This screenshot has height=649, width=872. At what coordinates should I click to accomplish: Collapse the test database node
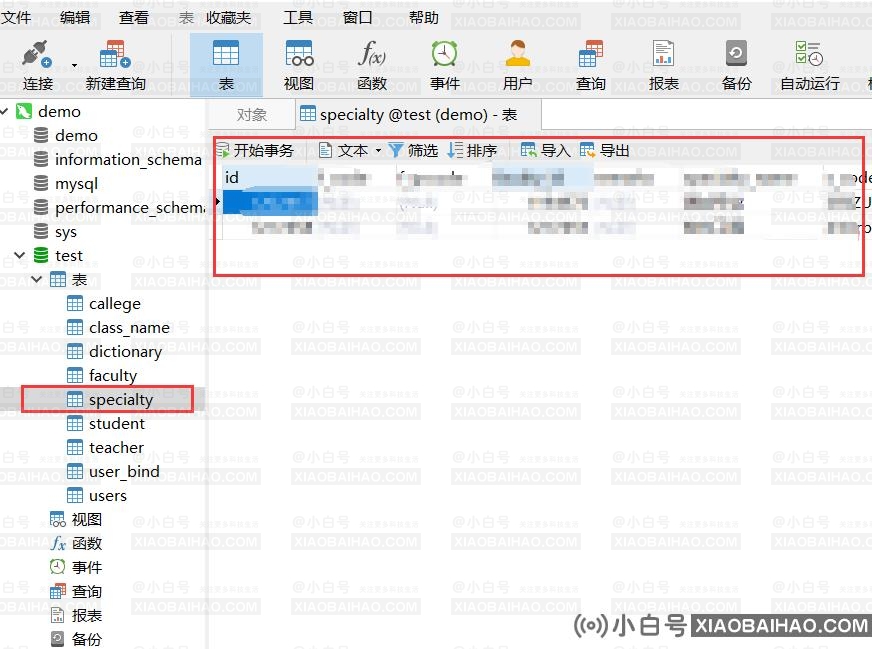[x=20, y=255]
